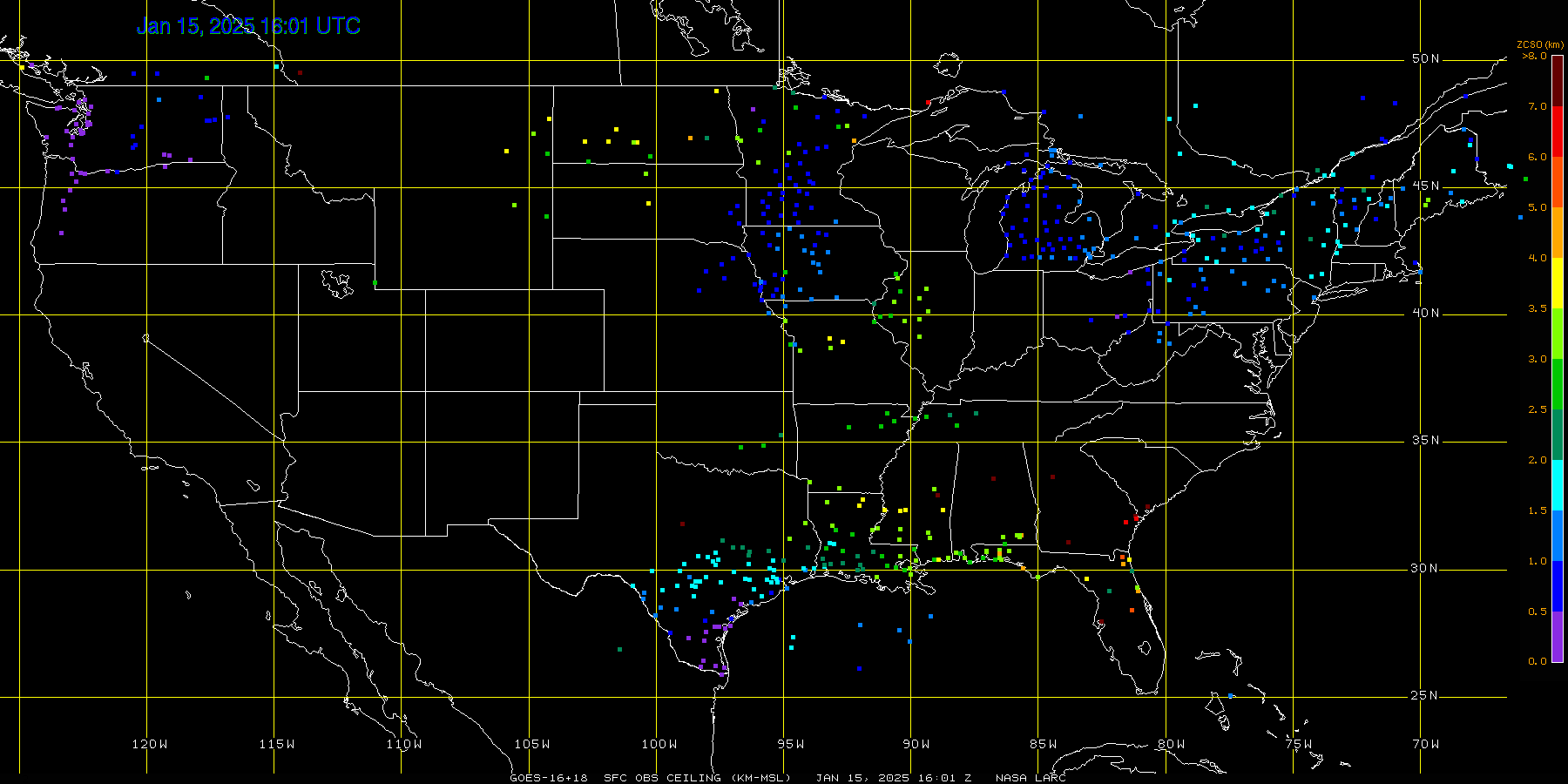This screenshot has height=784, width=1568.
Task: Click the 70W longitude label
Action: [x=1426, y=744]
